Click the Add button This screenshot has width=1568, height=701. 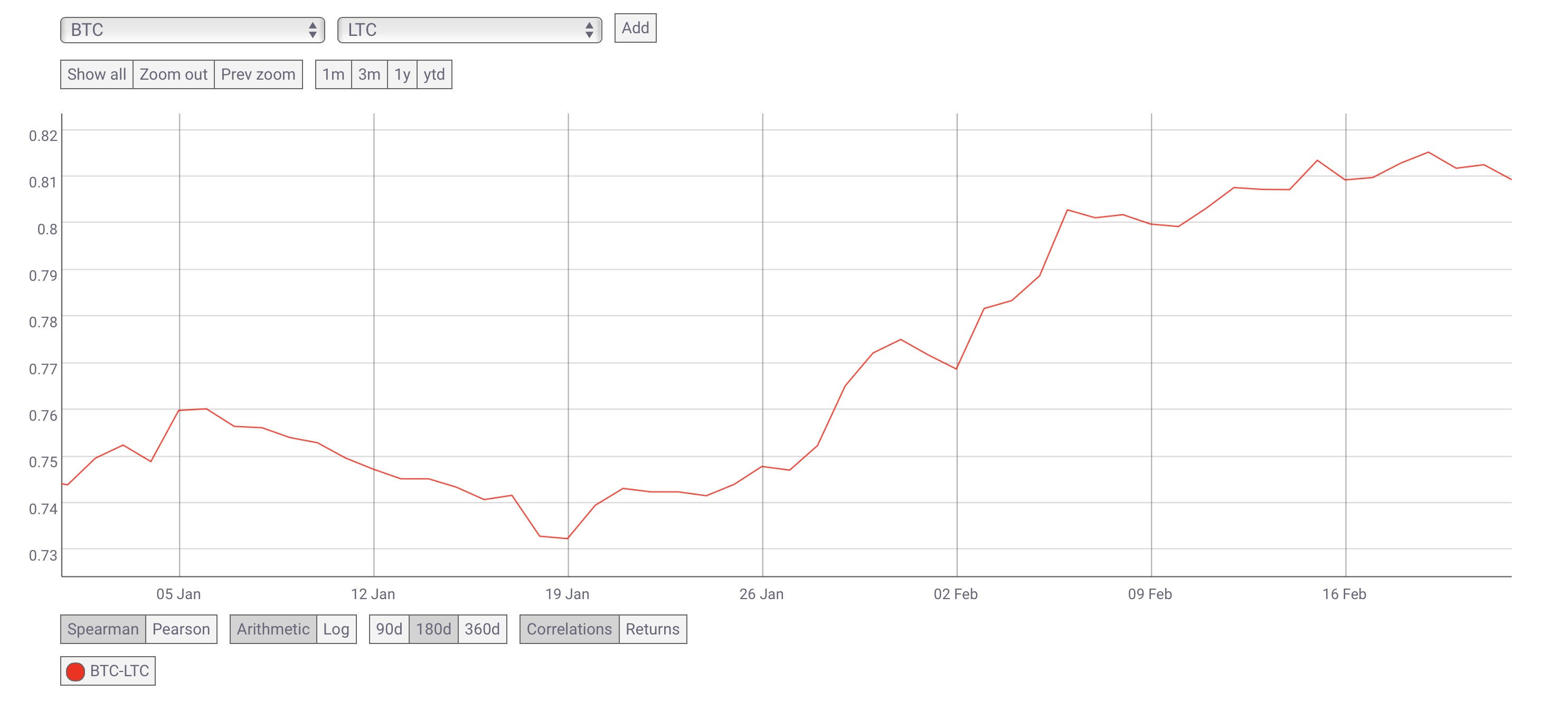(x=635, y=28)
